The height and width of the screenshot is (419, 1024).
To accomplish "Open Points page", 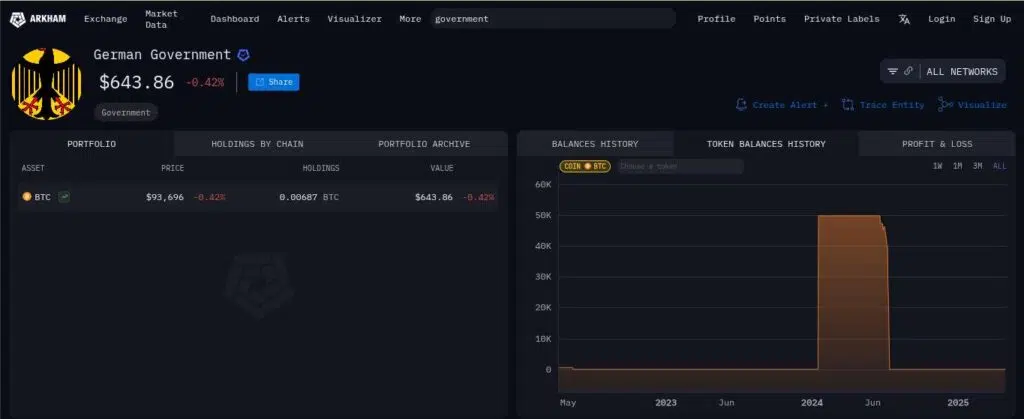I will (769, 19).
